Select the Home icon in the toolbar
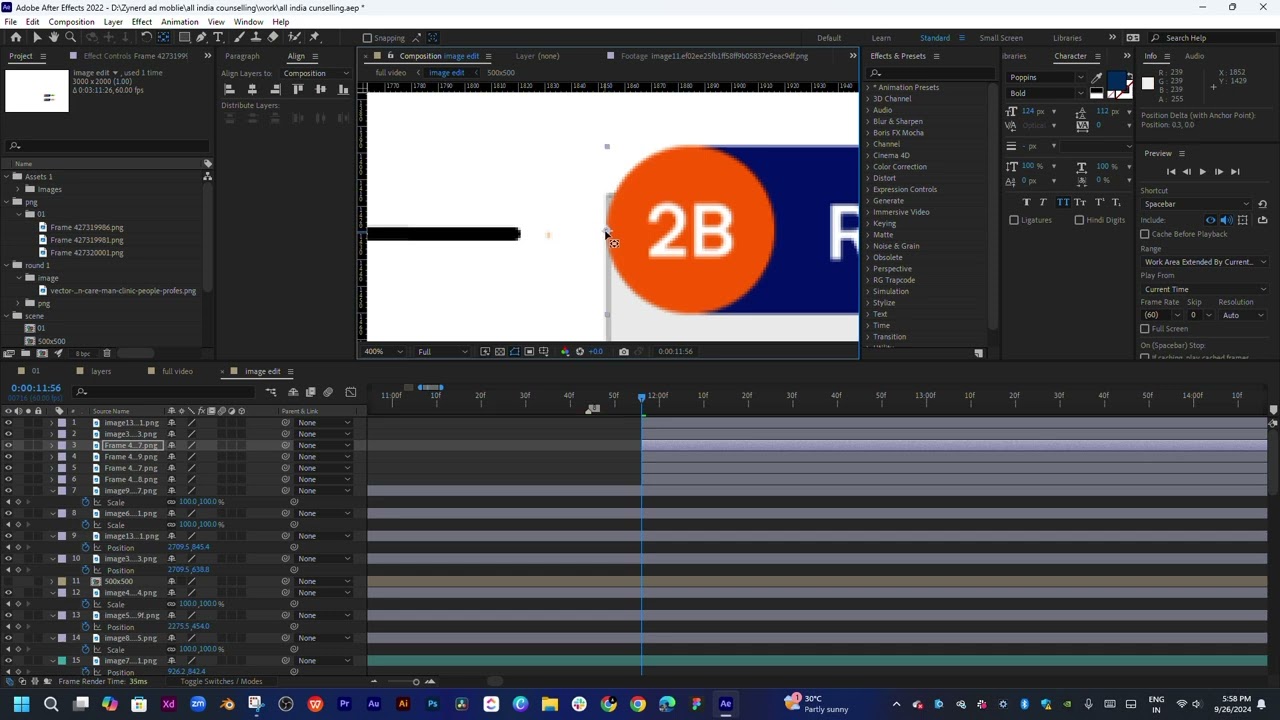This screenshot has height=720, width=1280. point(16,37)
